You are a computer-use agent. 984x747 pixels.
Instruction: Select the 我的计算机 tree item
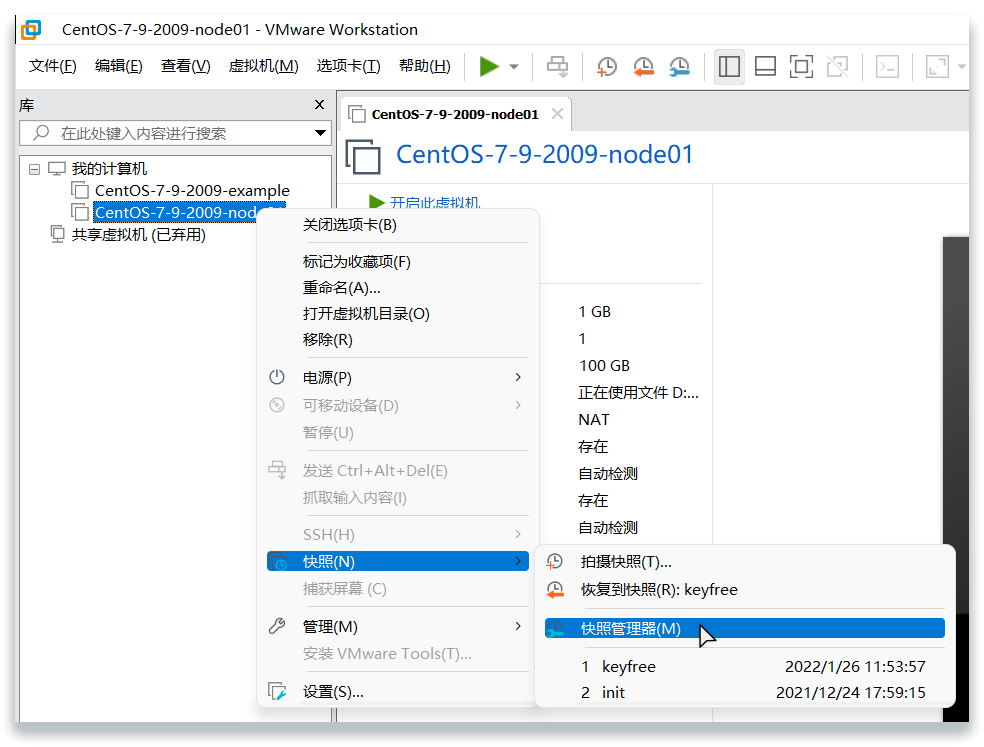pyautogui.click(x=109, y=169)
